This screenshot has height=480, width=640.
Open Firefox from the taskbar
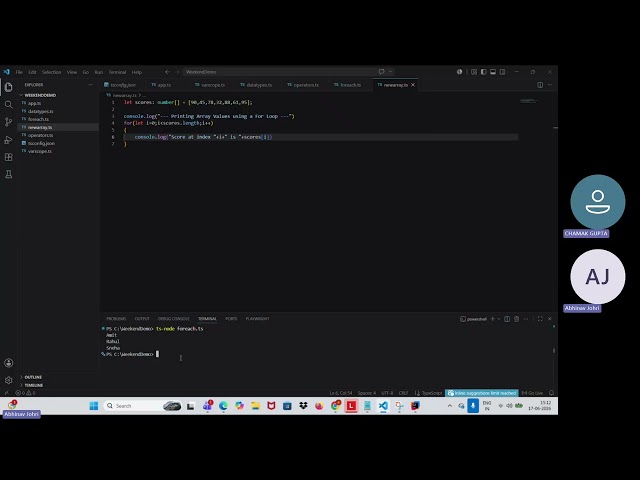[x=319, y=406]
